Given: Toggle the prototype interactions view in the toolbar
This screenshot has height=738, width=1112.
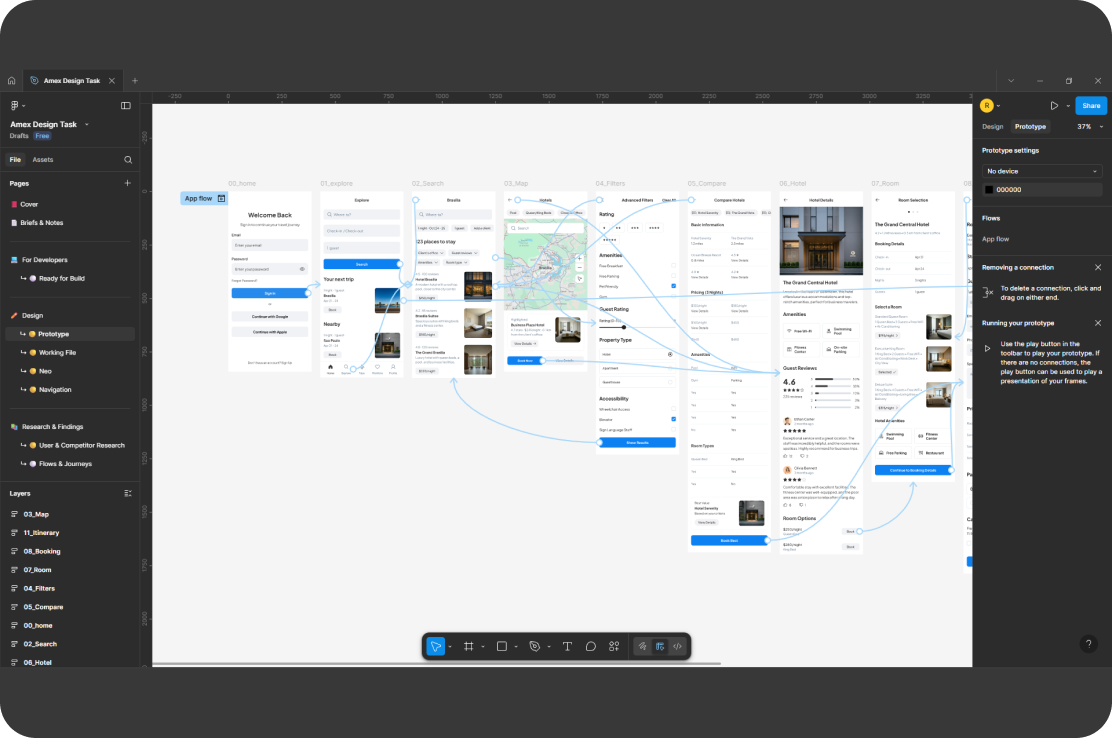Looking at the screenshot, I should pyautogui.click(x=660, y=646).
